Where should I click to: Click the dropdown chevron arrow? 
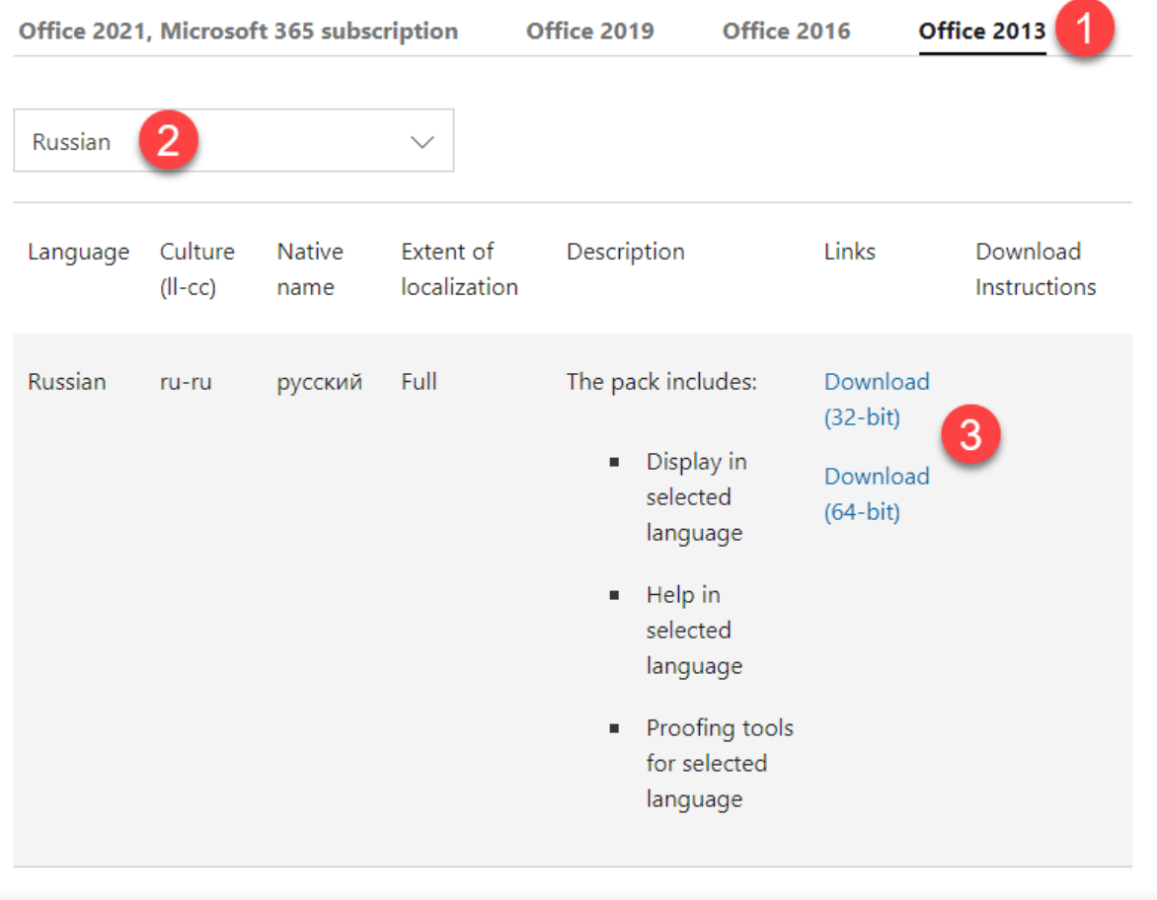(422, 142)
